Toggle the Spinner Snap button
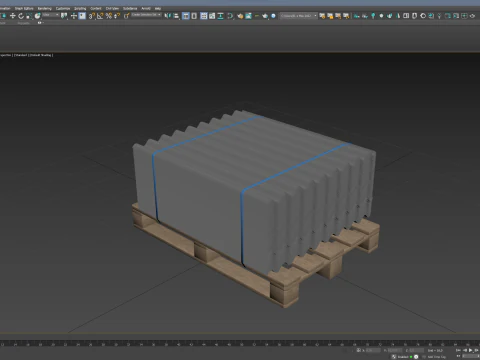The height and width of the screenshot is (360, 480). 117,16
